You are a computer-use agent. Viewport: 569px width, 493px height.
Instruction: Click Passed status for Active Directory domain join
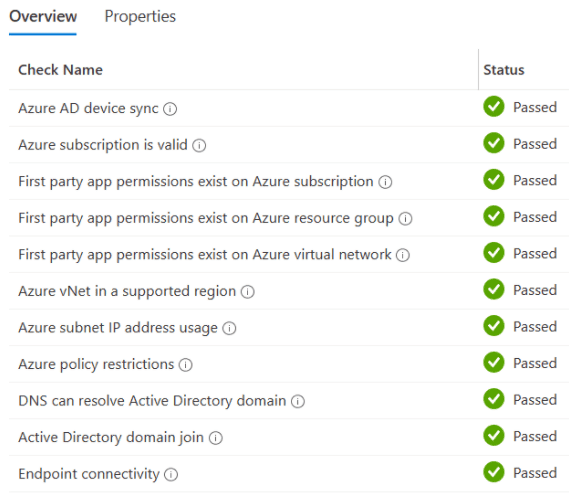click(535, 436)
